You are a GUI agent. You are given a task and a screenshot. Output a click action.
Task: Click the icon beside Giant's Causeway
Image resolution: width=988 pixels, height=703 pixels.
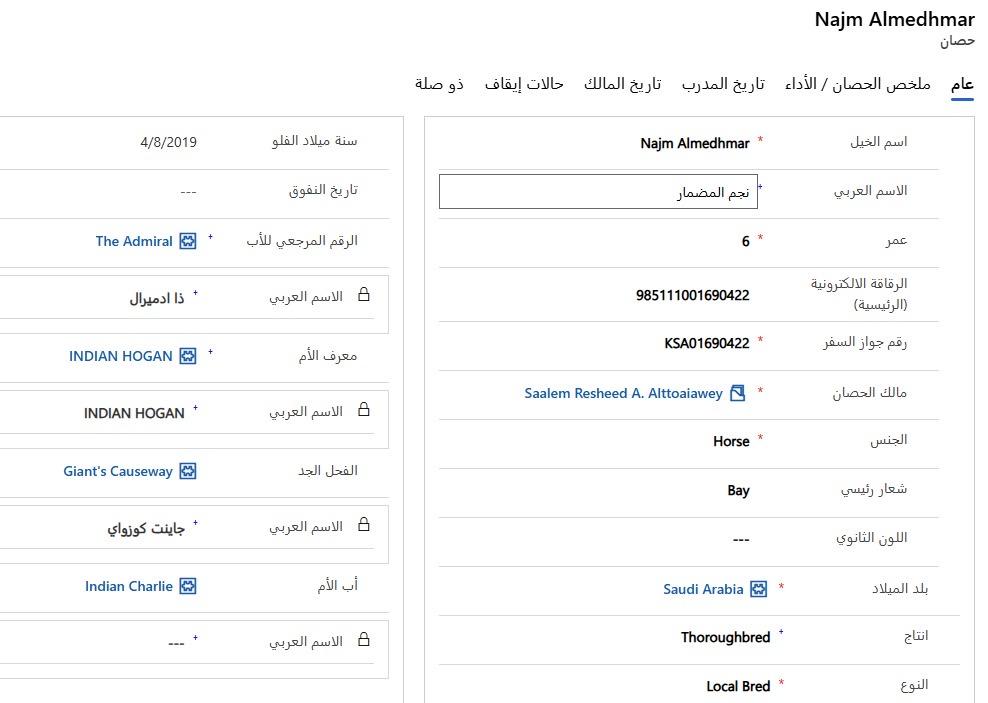click(188, 471)
